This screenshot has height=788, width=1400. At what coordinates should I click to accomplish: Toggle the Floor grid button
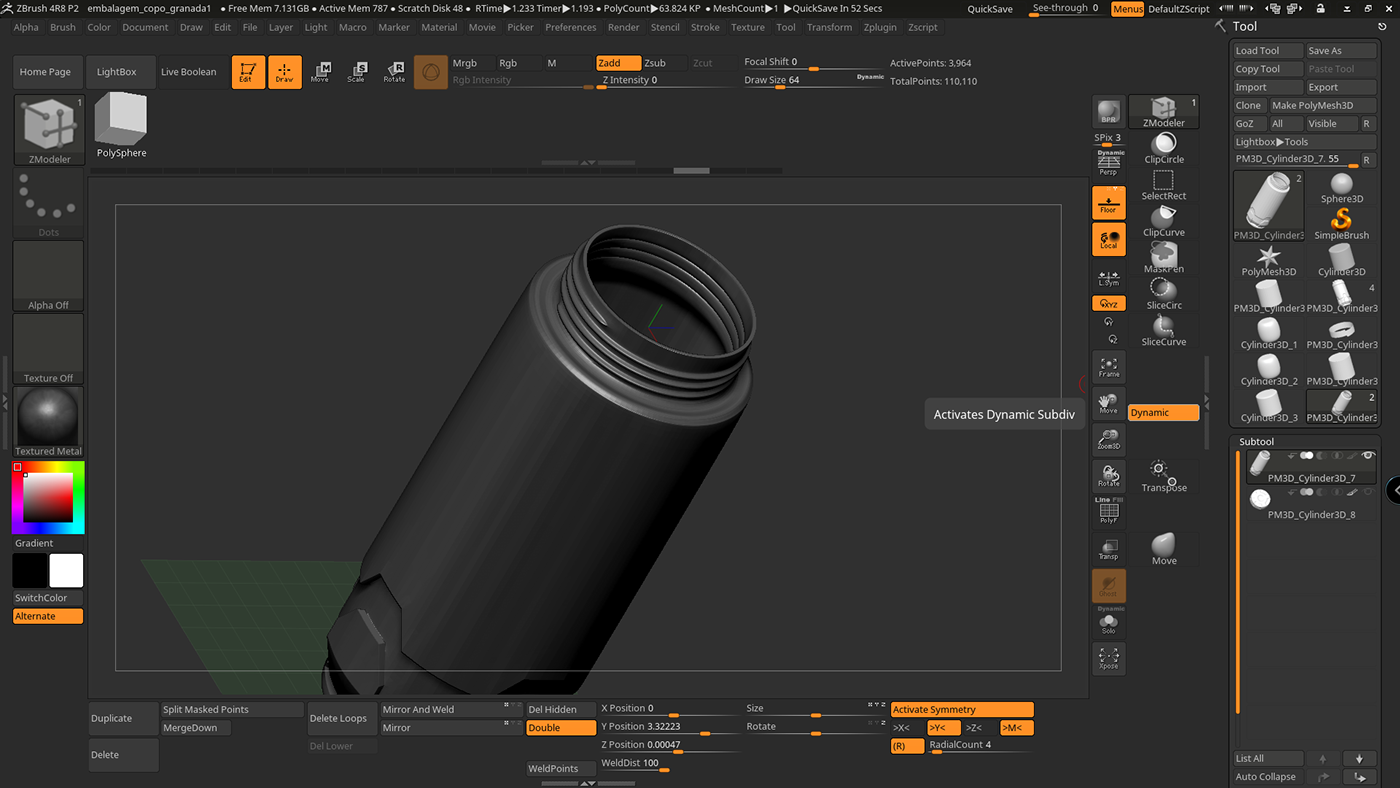click(x=1108, y=202)
